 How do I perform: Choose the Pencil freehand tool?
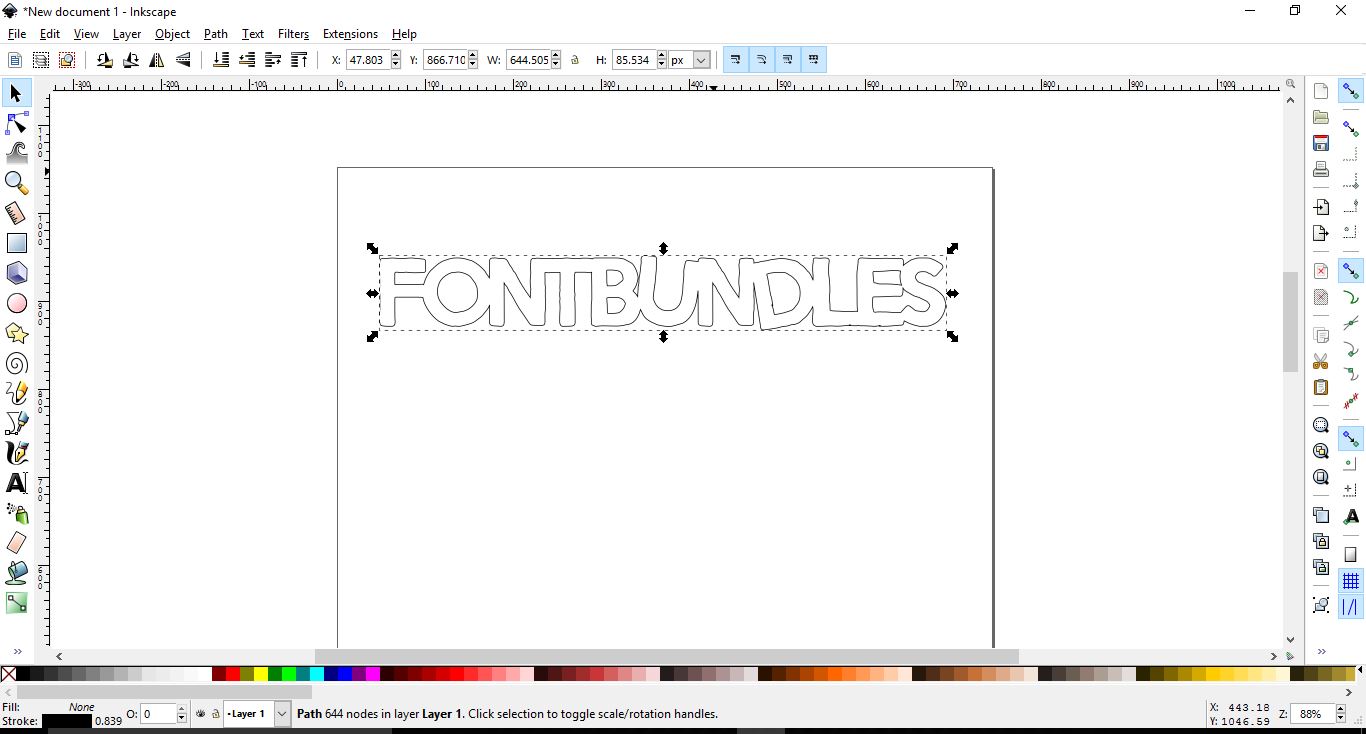tap(17, 393)
